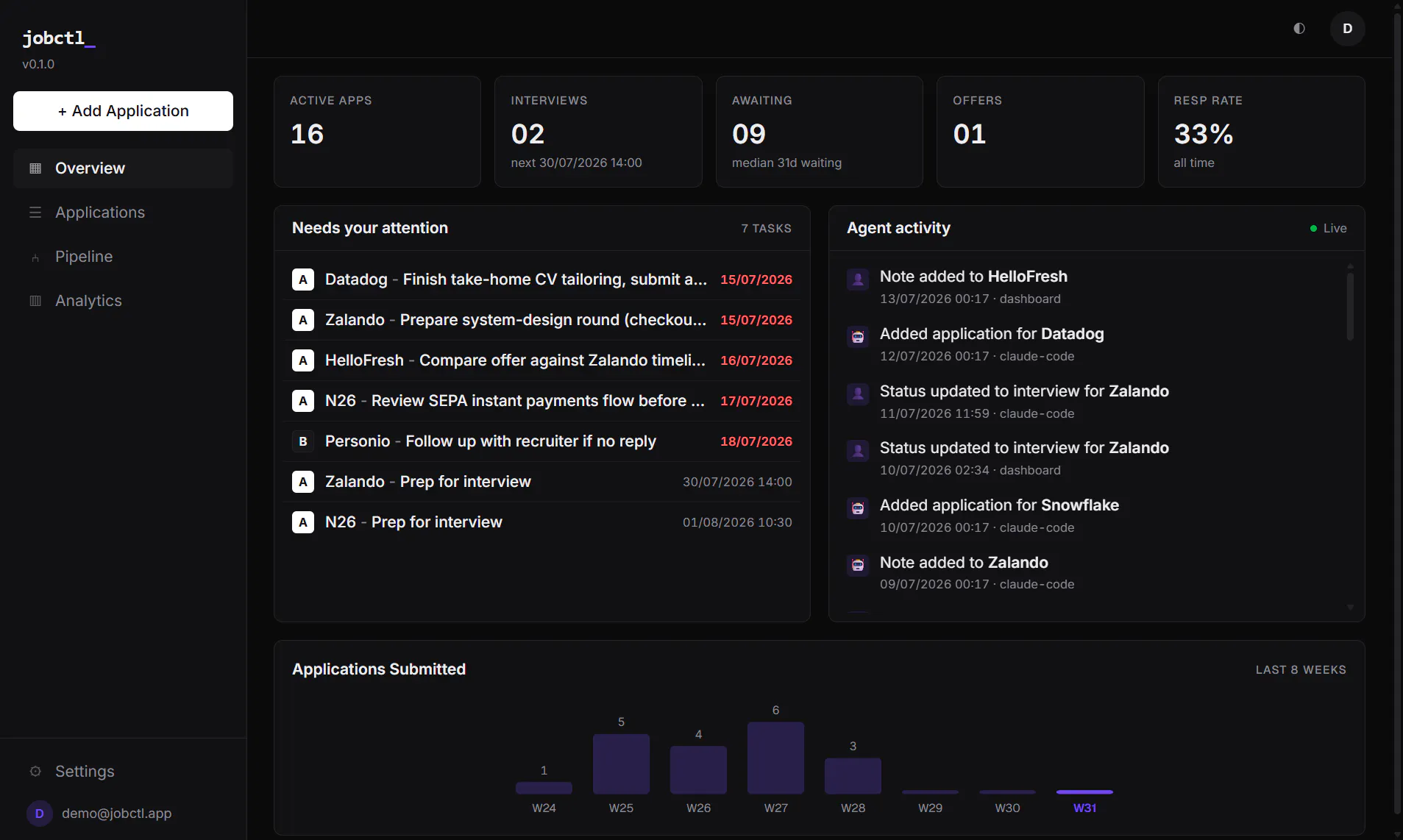Open the Datadog take-home CV tailoring task
This screenshot has height=840, width=1403.
tap(542, 280)
